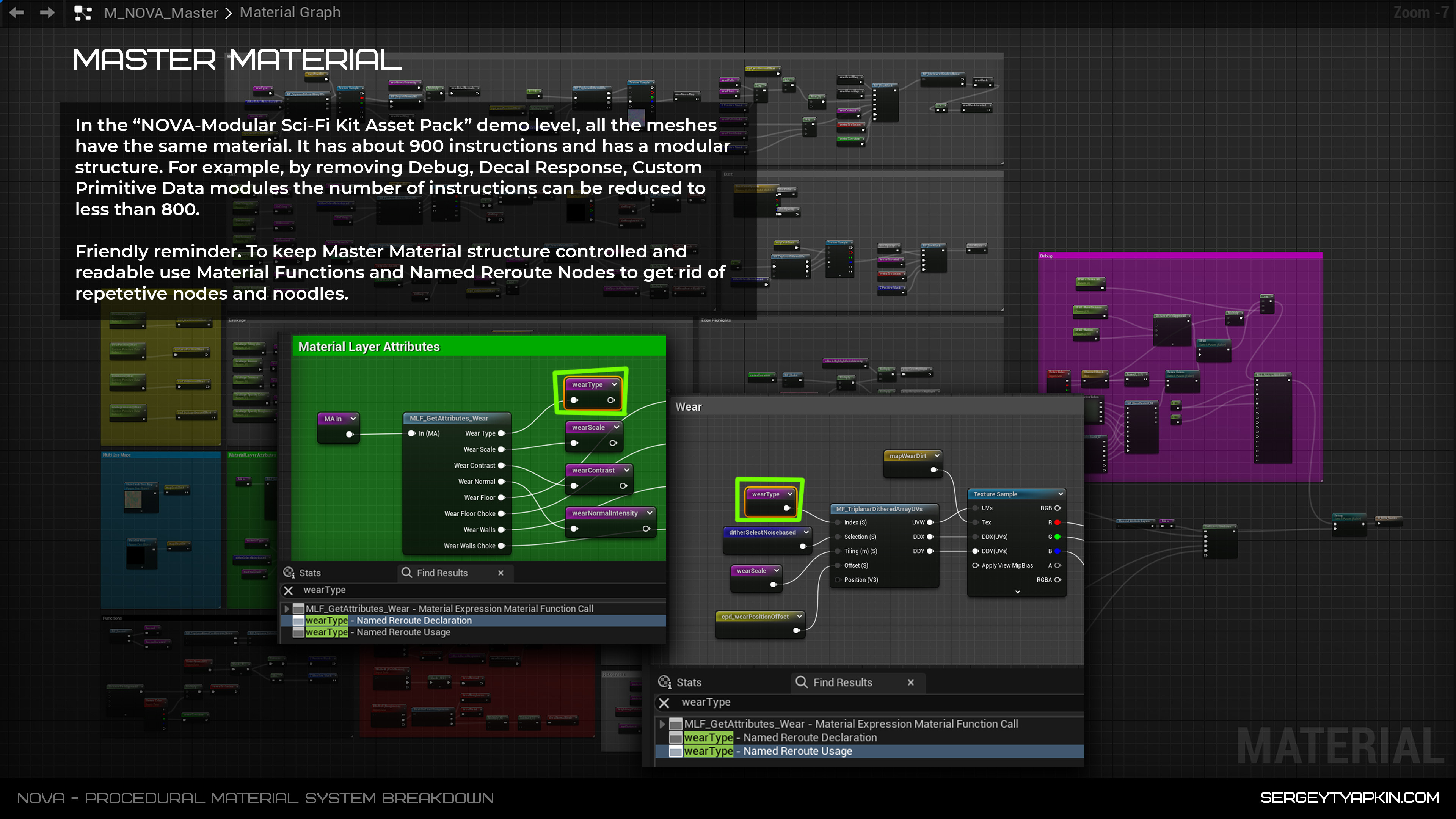Clear wearType search in the Wear panel
Viewport: 1456px width, 819px height.
[664, 703]
